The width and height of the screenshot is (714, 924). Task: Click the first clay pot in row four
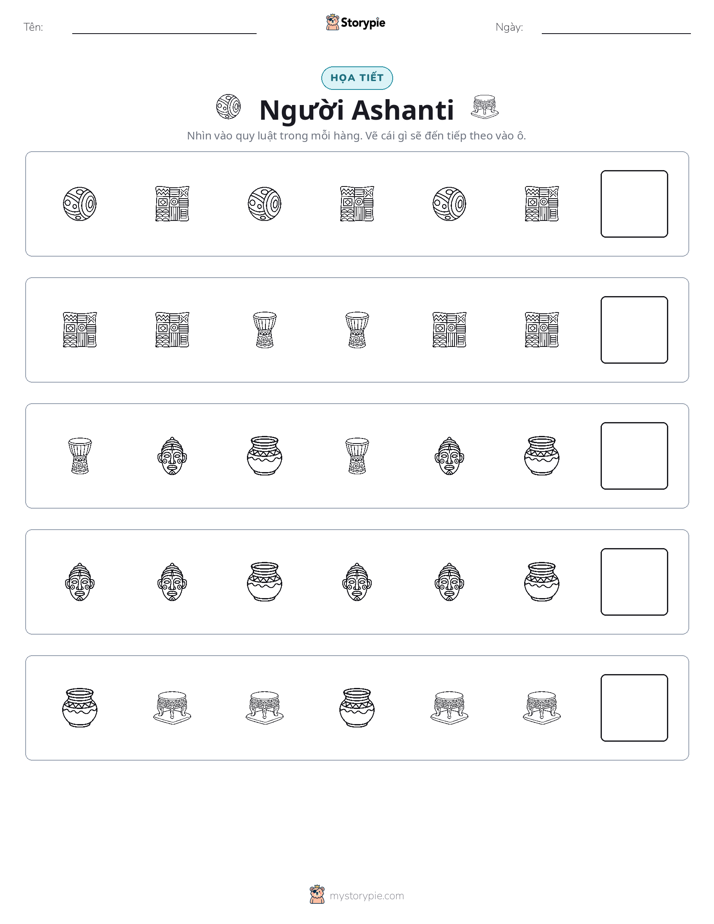click(x=265, y=582)
